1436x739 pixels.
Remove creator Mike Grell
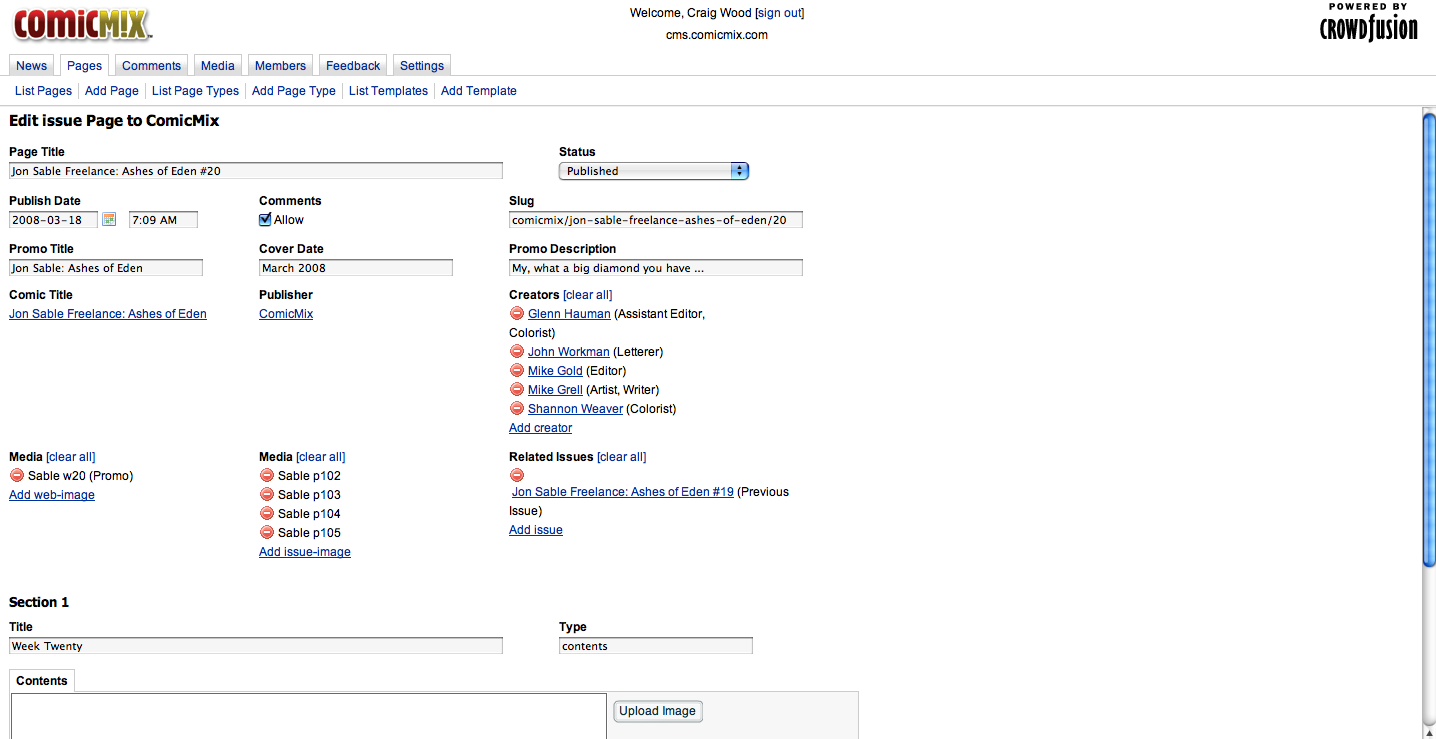point(517,390)
